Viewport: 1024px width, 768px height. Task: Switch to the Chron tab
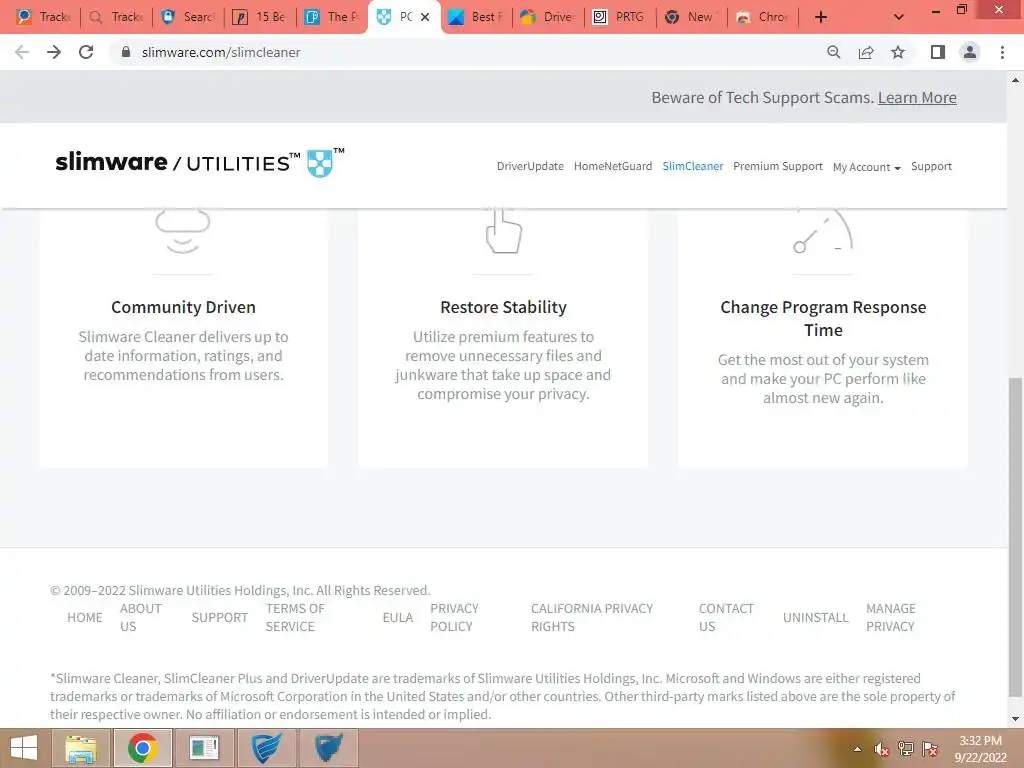(763, 17)
